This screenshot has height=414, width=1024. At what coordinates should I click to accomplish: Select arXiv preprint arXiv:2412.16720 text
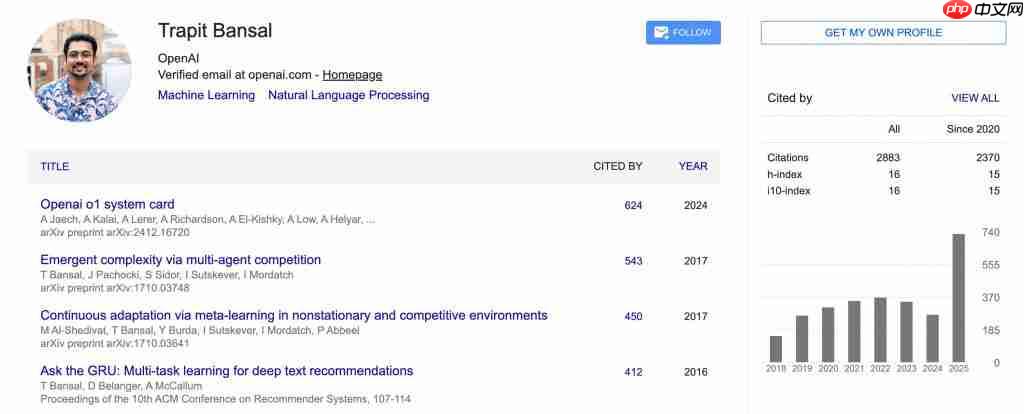tap(115, 232)
